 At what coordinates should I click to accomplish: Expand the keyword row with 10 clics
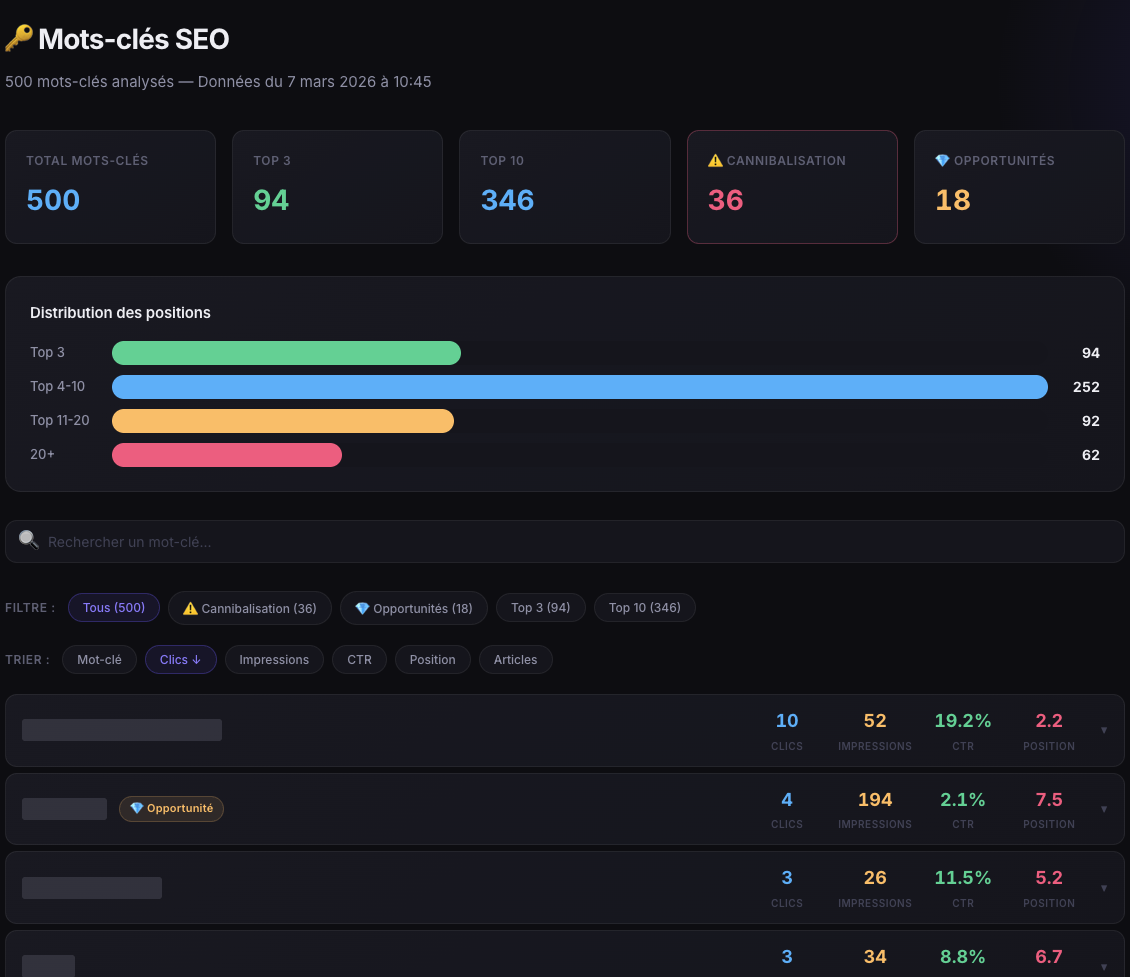[1104, 730]
